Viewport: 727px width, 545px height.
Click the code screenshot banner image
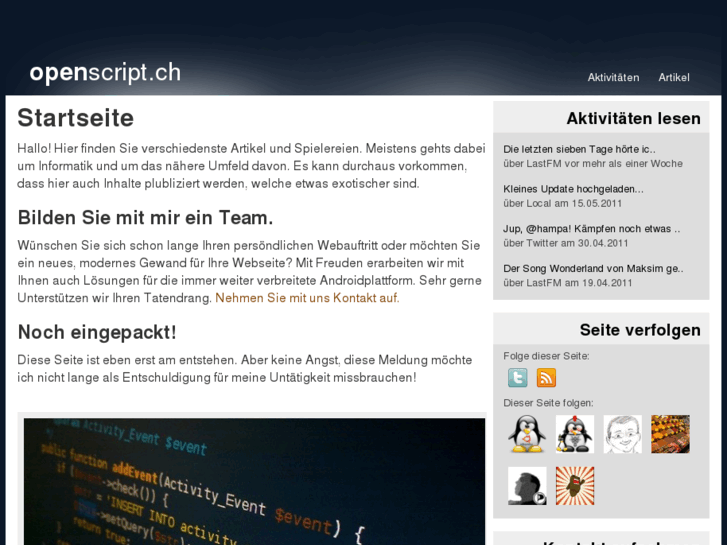(x=255, y=481)
